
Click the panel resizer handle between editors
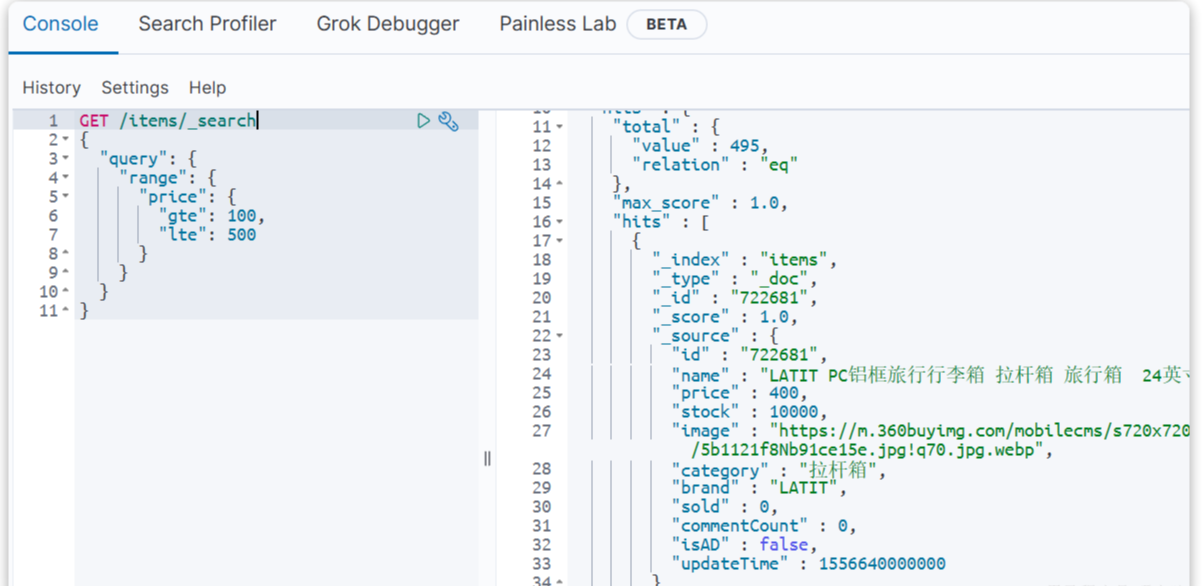(487, 458)
